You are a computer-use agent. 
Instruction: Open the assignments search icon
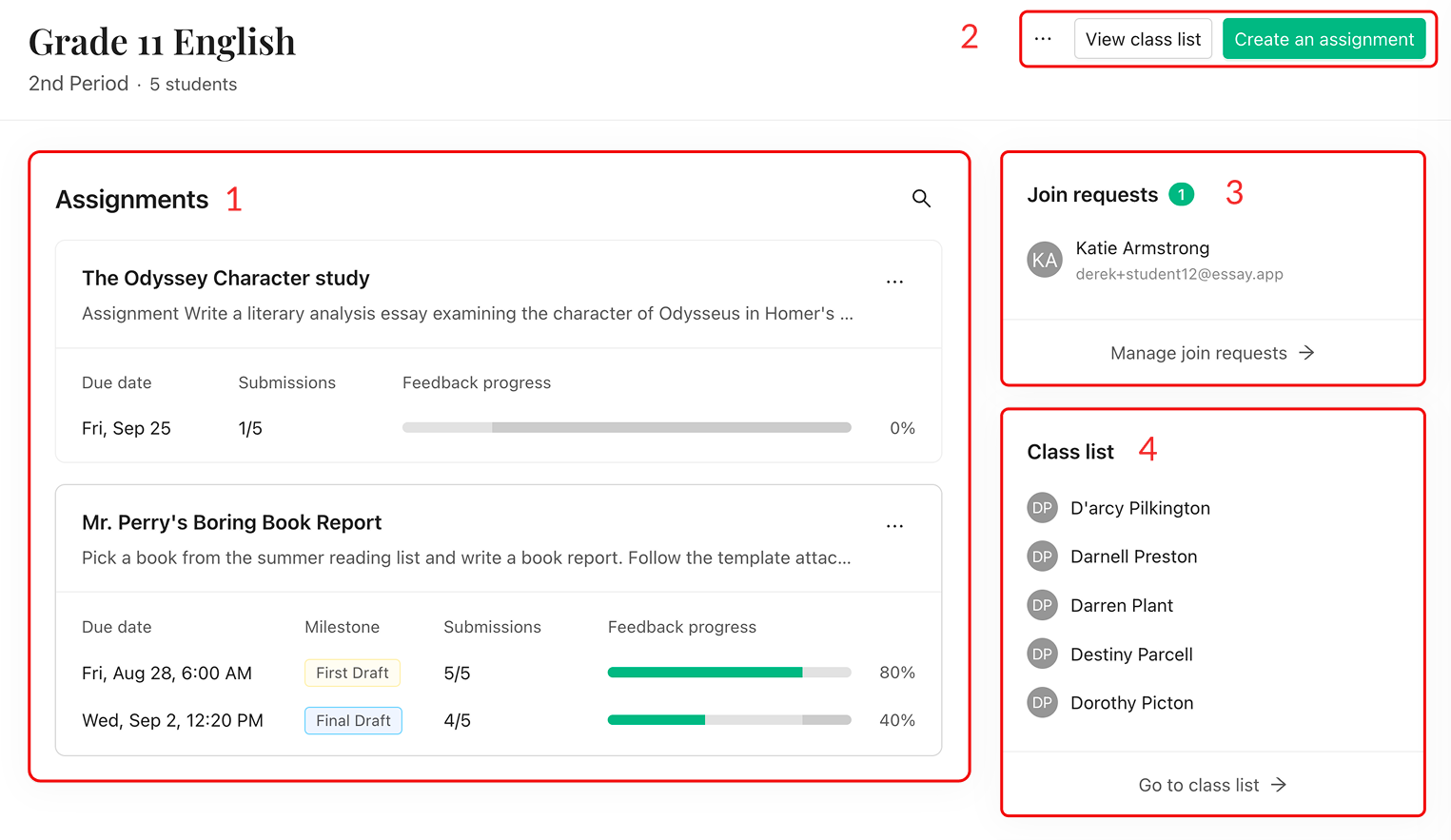(921, 198)
